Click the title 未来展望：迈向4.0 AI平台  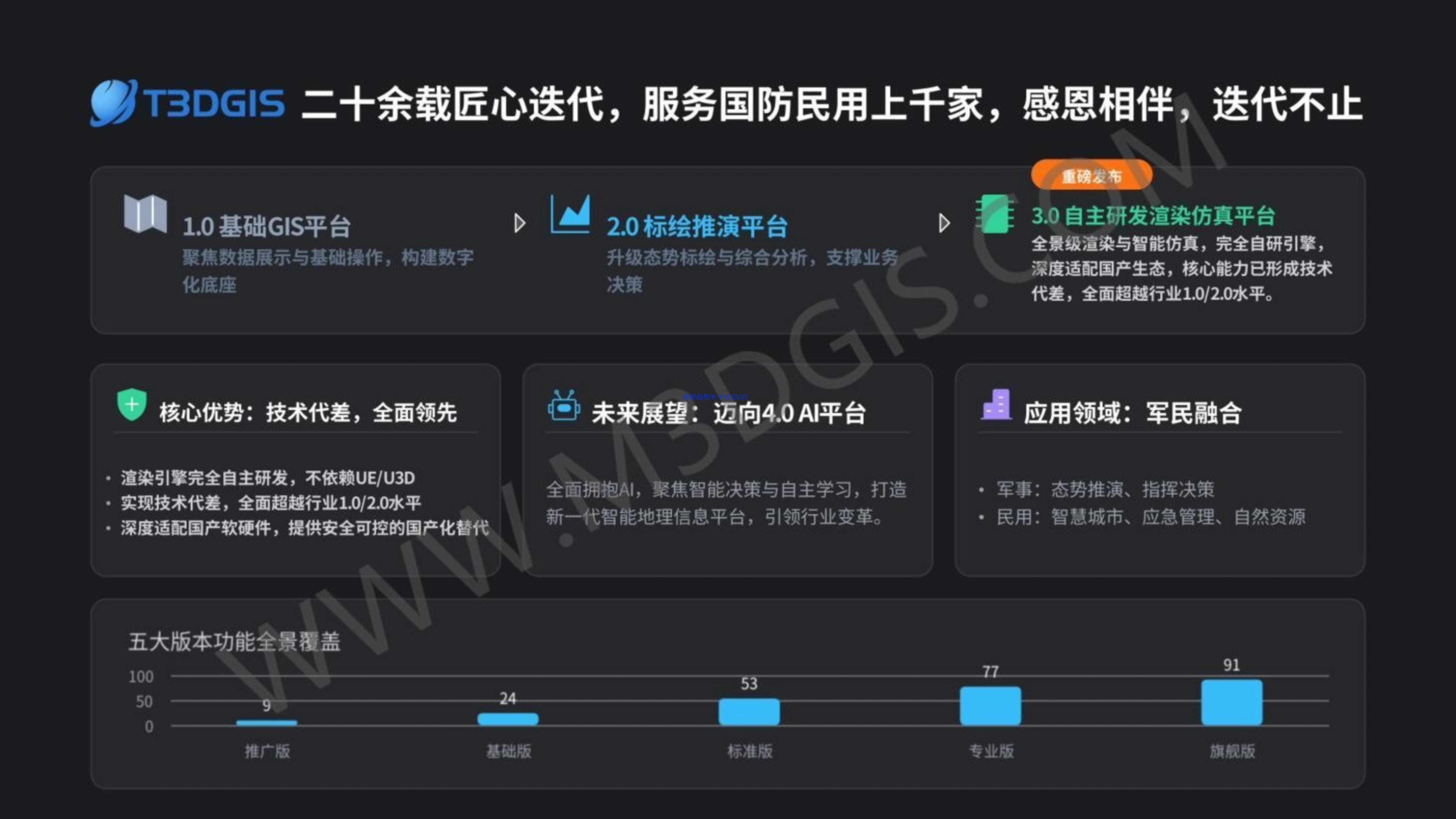pos(729,413)
